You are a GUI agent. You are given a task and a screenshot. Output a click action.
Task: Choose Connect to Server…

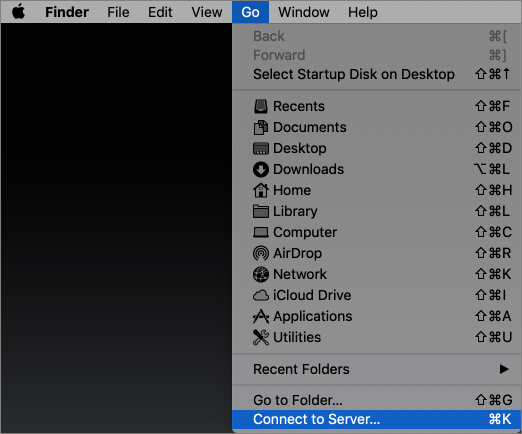coord(377,419)
